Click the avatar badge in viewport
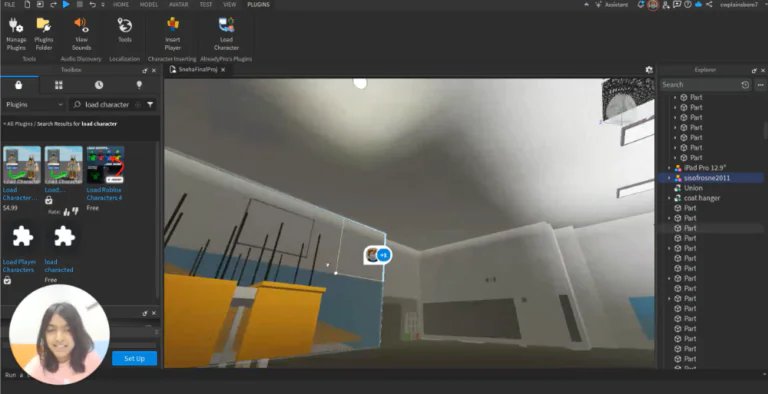The height and width of the screenshot is (394, 768). (x=378, y=255)
